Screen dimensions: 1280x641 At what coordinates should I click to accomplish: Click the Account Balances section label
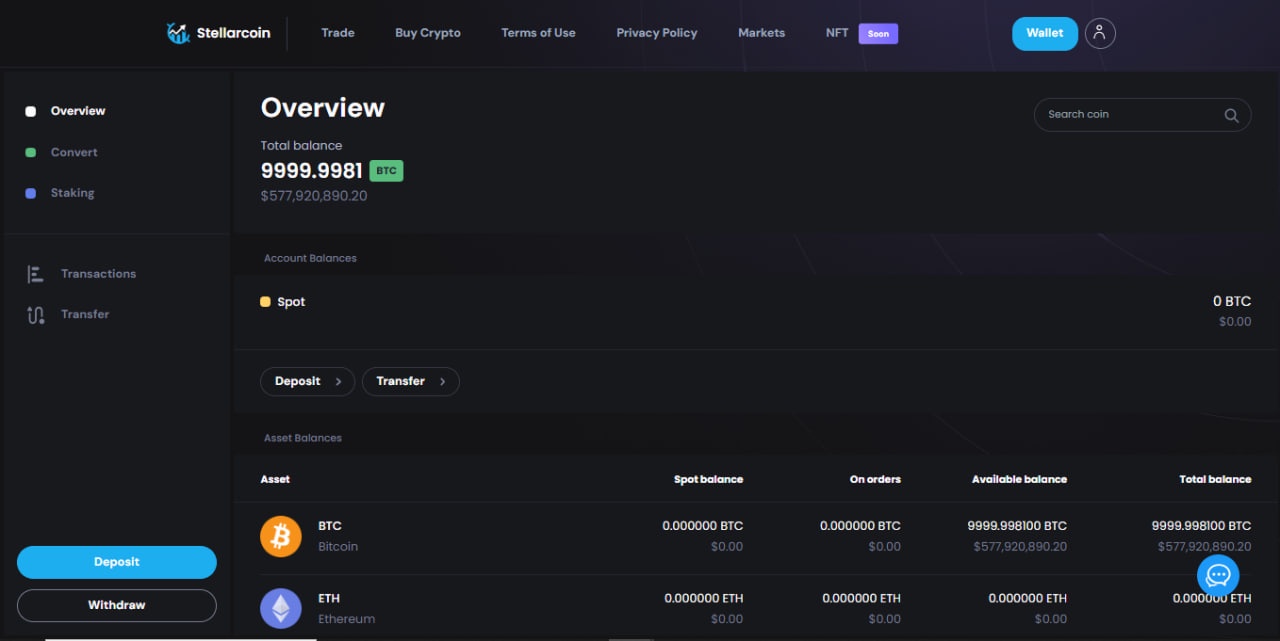click(x=310, y=258)
